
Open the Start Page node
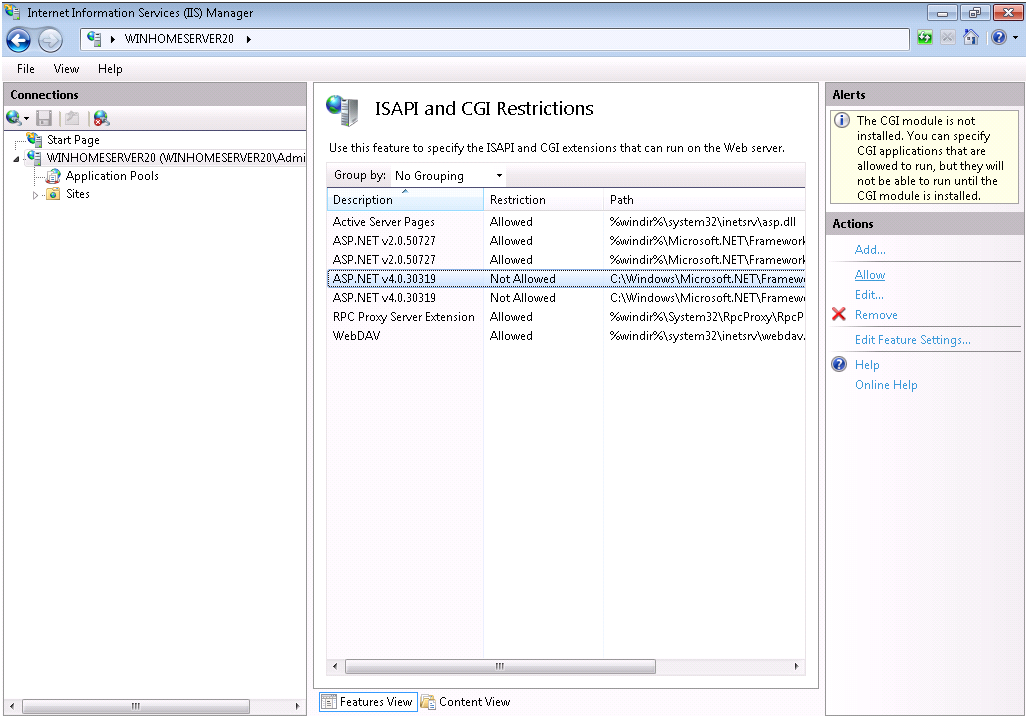pyautogui.click(x=73, y=140)
